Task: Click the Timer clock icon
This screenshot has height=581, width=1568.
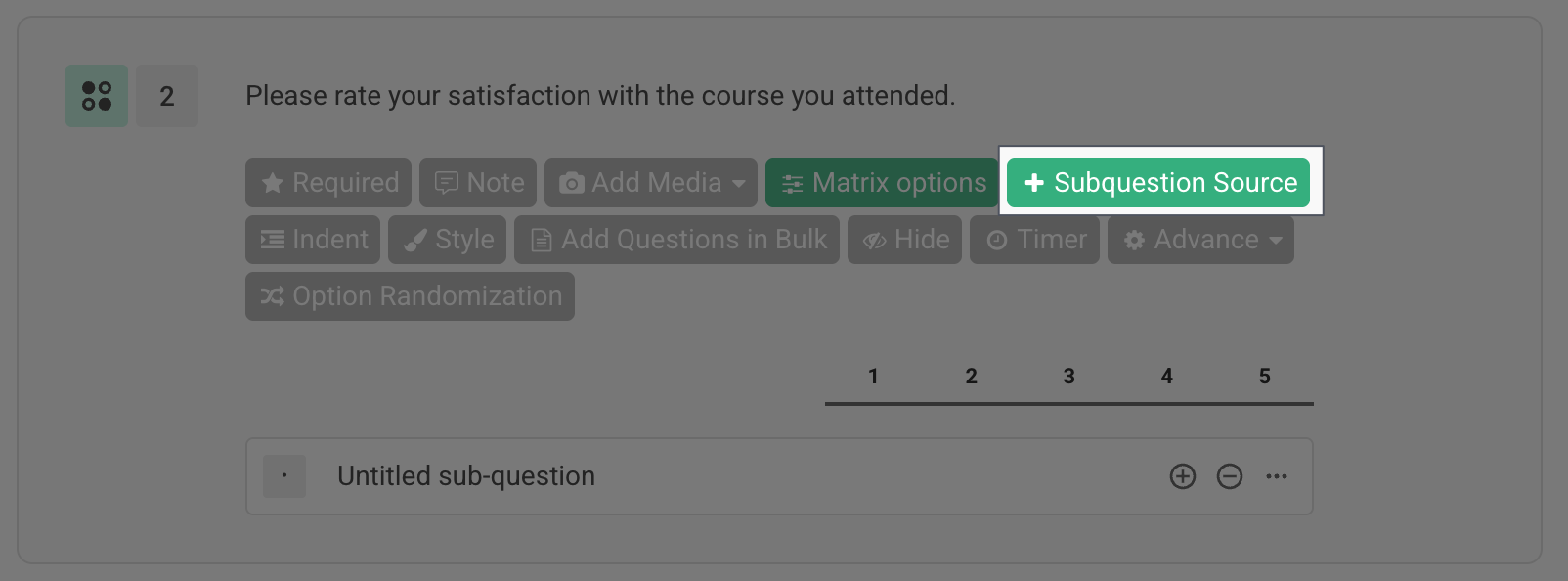Action: pos(996,239)
